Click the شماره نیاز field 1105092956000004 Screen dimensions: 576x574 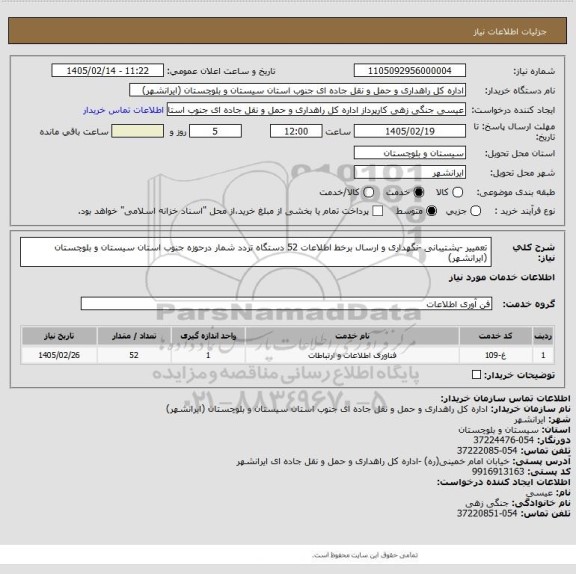[410, 71]
